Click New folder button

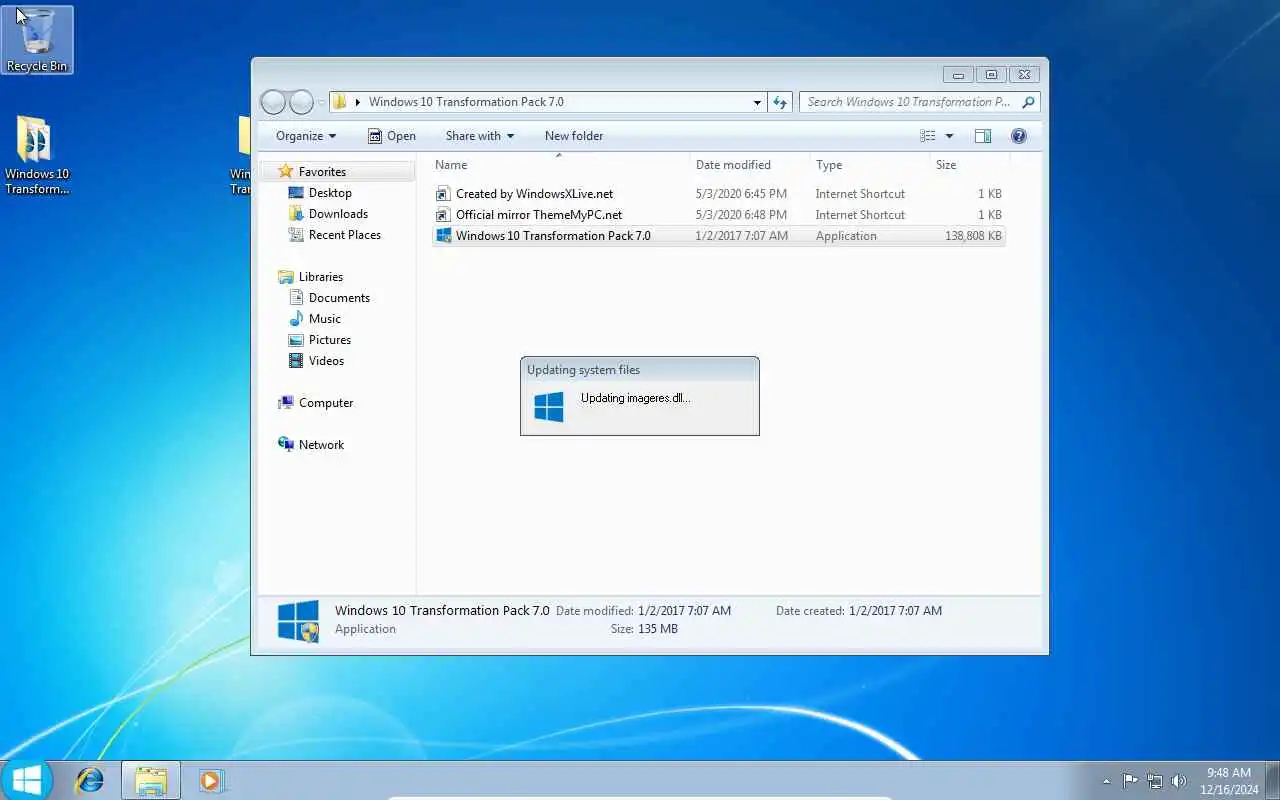pyautogui.click(x=574, y=136)
